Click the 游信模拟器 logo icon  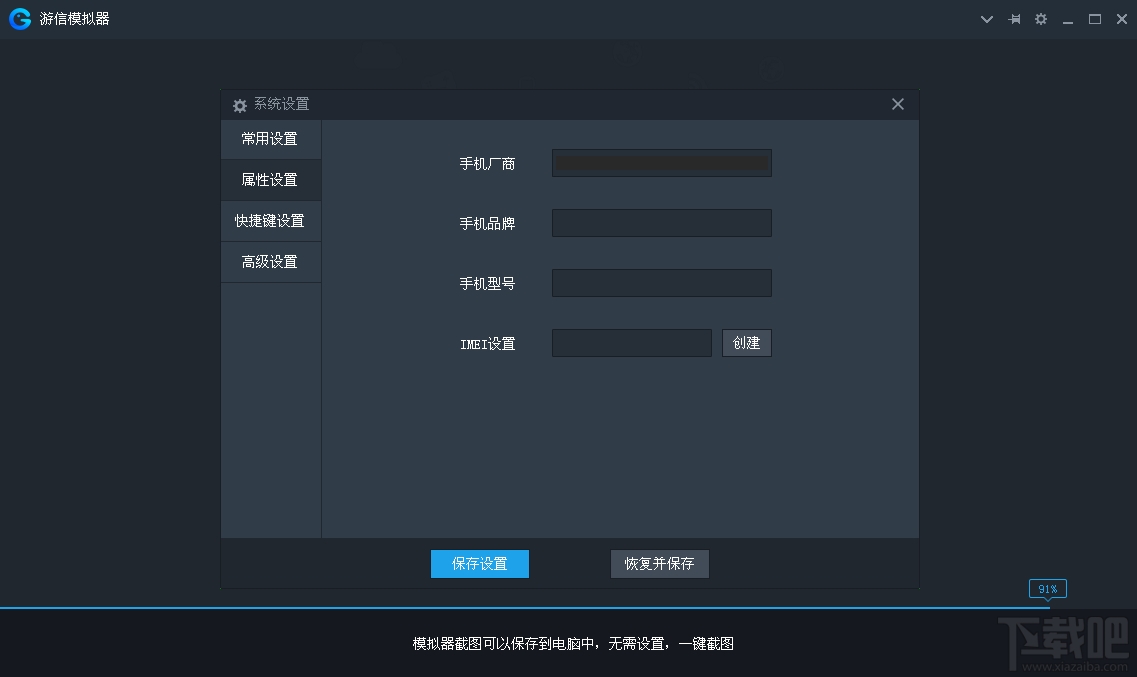click(x=18, y=18)
